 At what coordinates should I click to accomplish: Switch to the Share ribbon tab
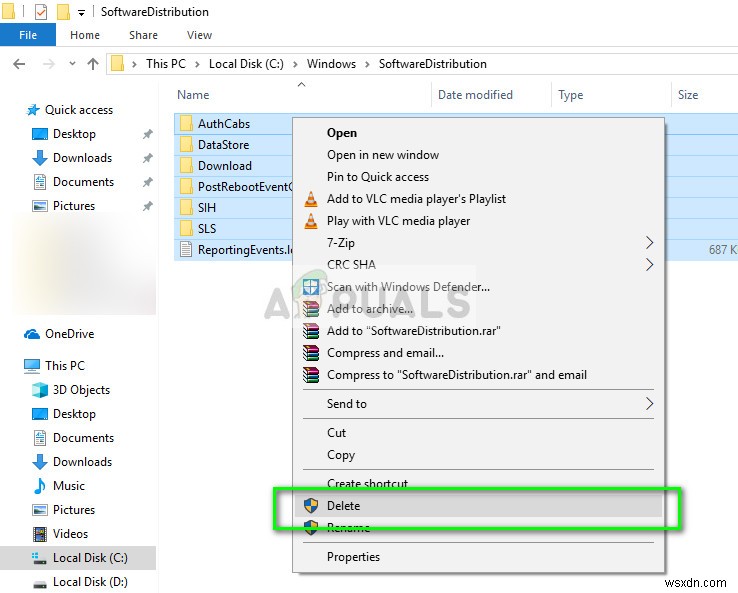pos(143,35)
